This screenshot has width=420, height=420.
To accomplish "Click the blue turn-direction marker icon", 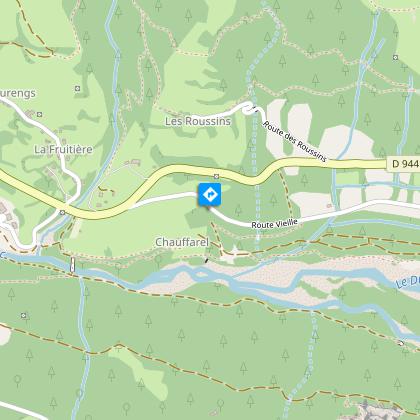I will [x=209, y=194].
